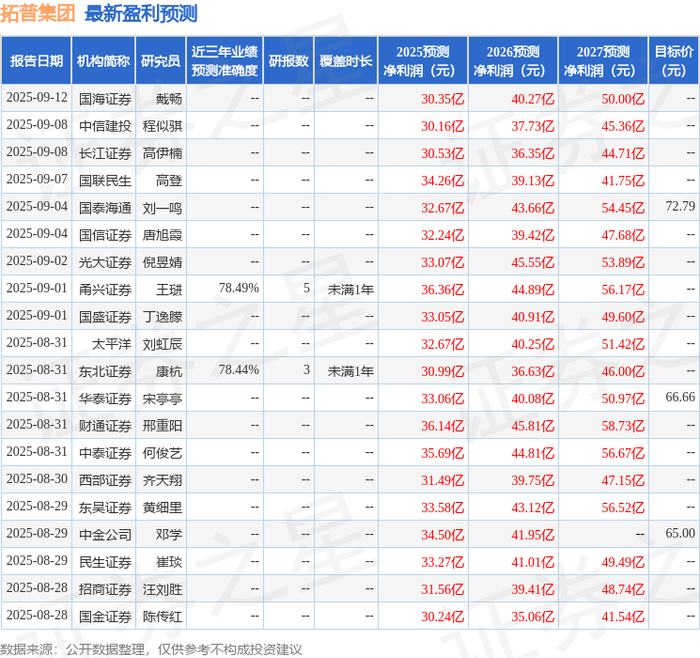Click analyst name 黄细里

tap(162, 508)
